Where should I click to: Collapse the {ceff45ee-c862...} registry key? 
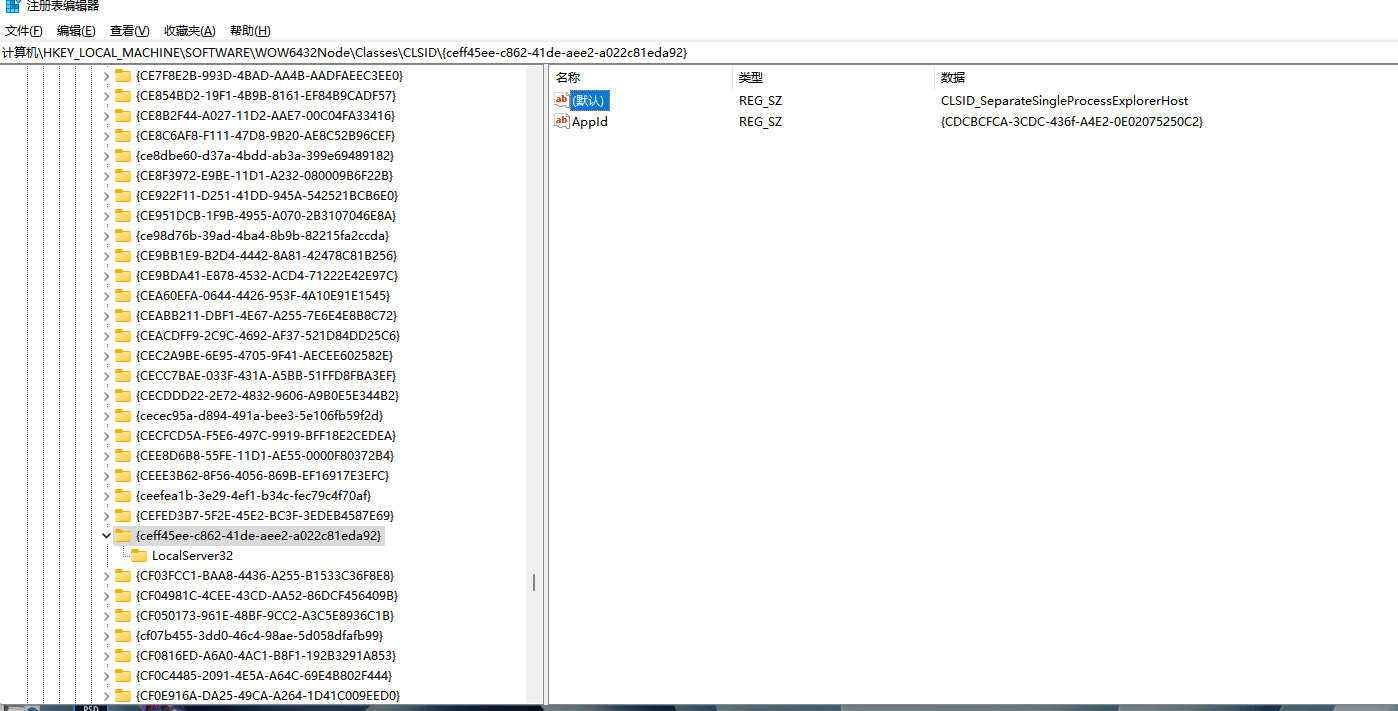(x=106, y=535)
